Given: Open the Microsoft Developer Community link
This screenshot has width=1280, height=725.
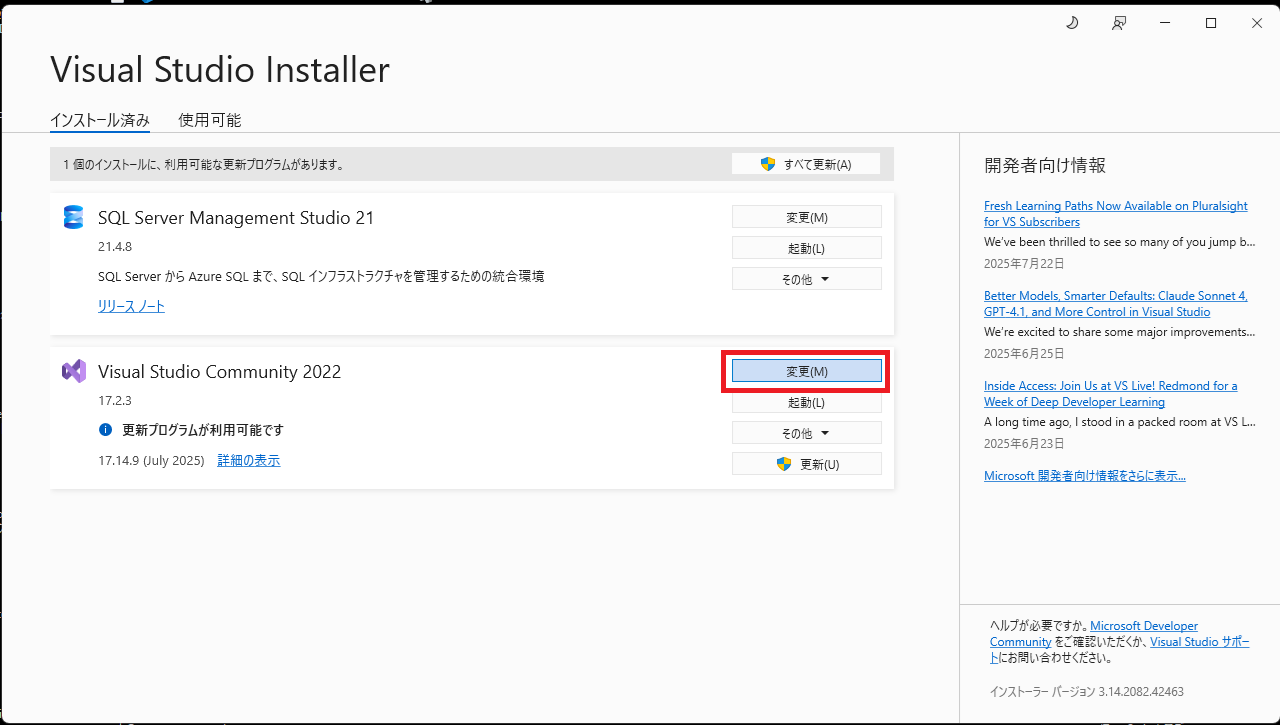Looking at the screenshot, I should pos(1094,634).
